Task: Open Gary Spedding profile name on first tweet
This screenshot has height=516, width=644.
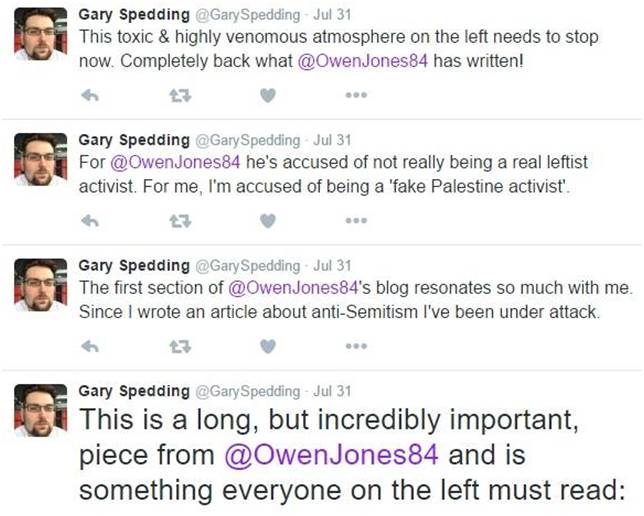Action: pyautogui.click(x=134, y=15)
